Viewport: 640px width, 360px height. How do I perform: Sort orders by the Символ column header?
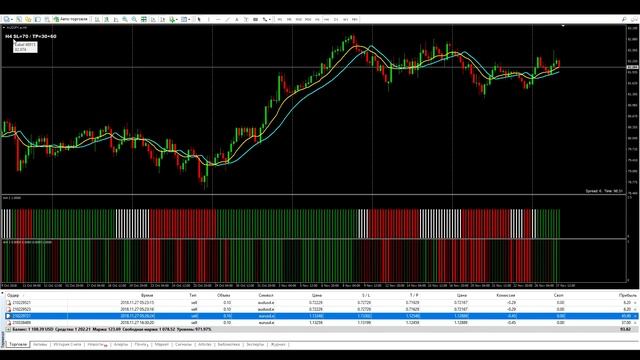266,295
